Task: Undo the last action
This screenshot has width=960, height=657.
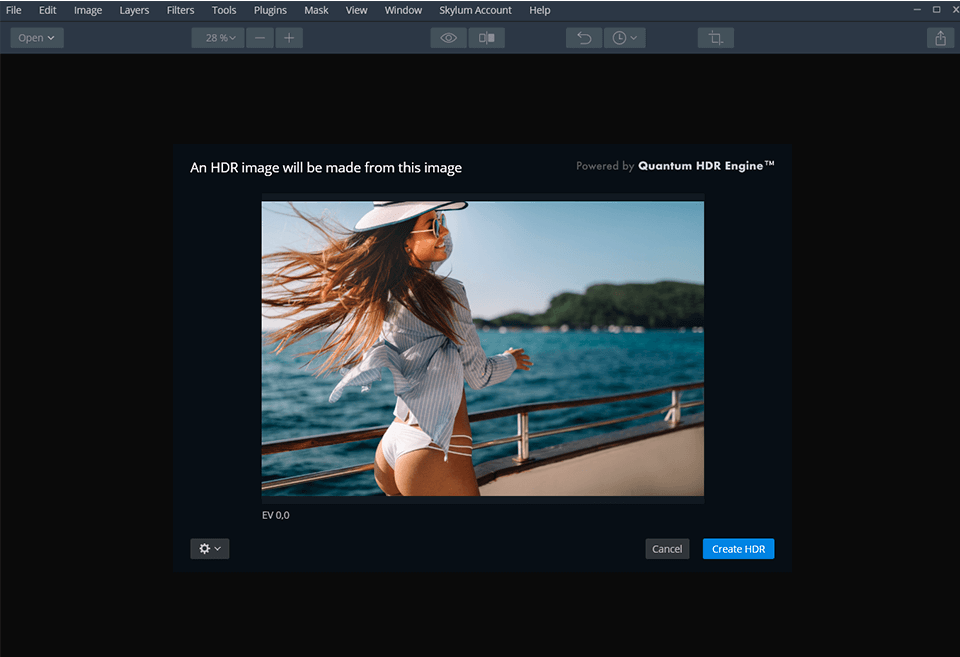Action: tap(584, 37)
